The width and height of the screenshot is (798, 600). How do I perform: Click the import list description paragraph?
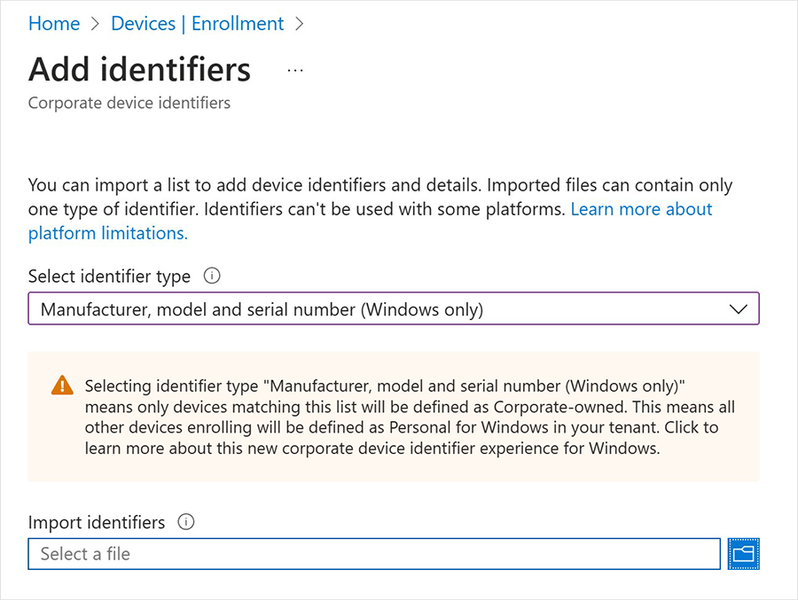(x=300, y=185)
